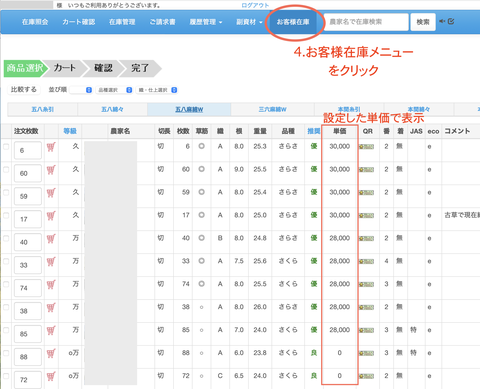This screenshot has height=389, width=480.
Task: Click the speaker icon next to search button
Action: pyautogui.click(x=442, y=21)
